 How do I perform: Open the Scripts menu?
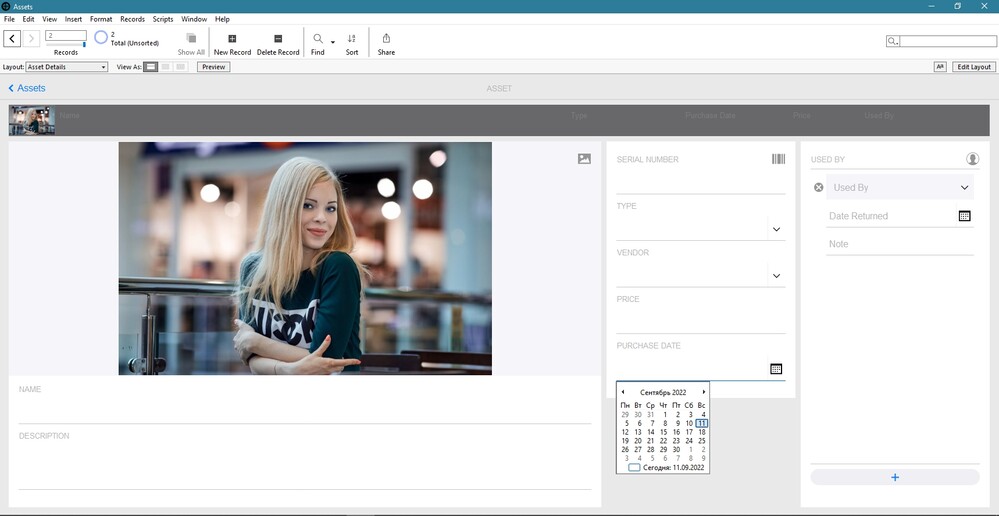click(163, 19)
